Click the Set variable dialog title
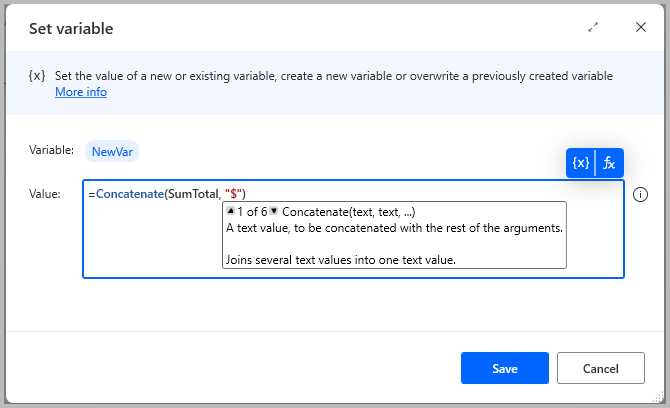Image resolution: width=670 pixels, height=408 pixels. [x=71, y=28]
